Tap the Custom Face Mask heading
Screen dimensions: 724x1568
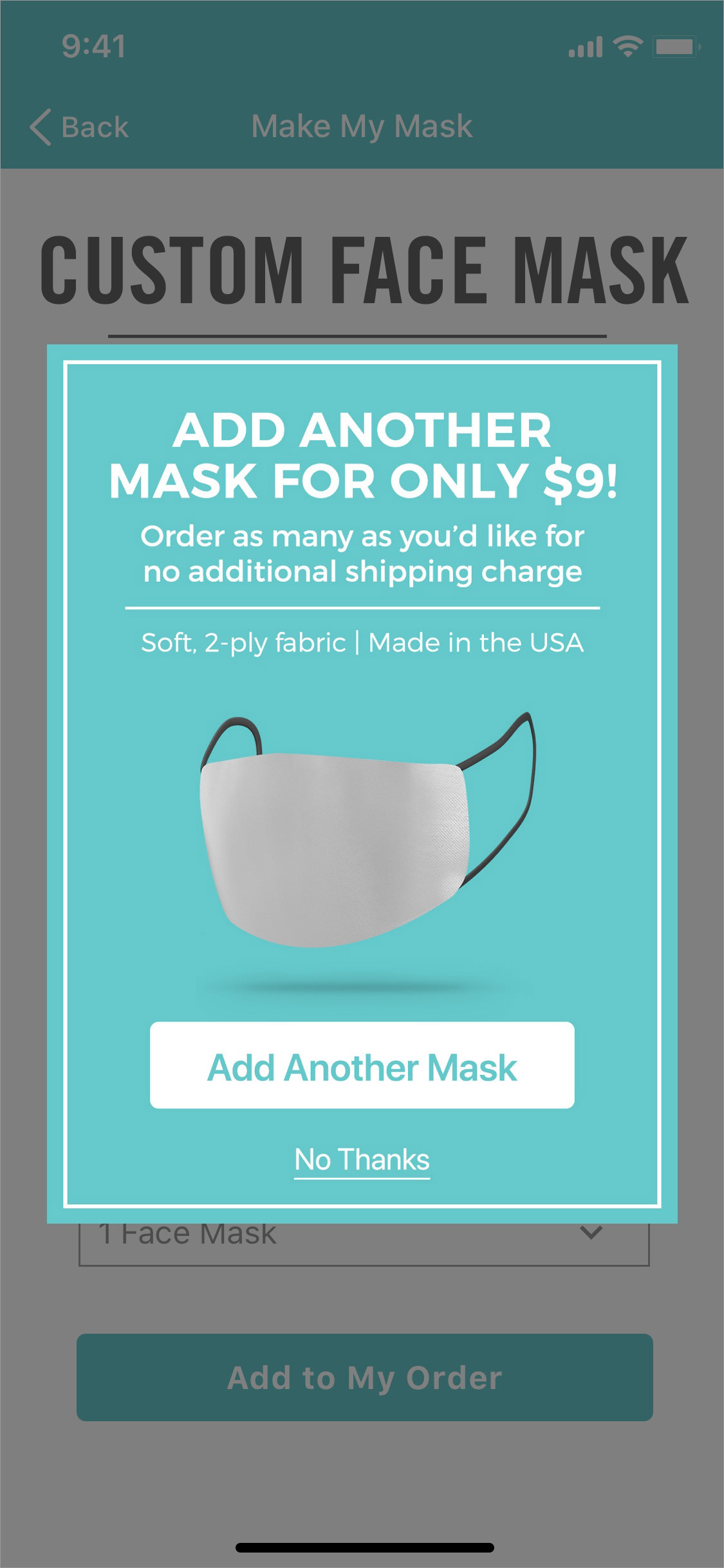(365, 269)
